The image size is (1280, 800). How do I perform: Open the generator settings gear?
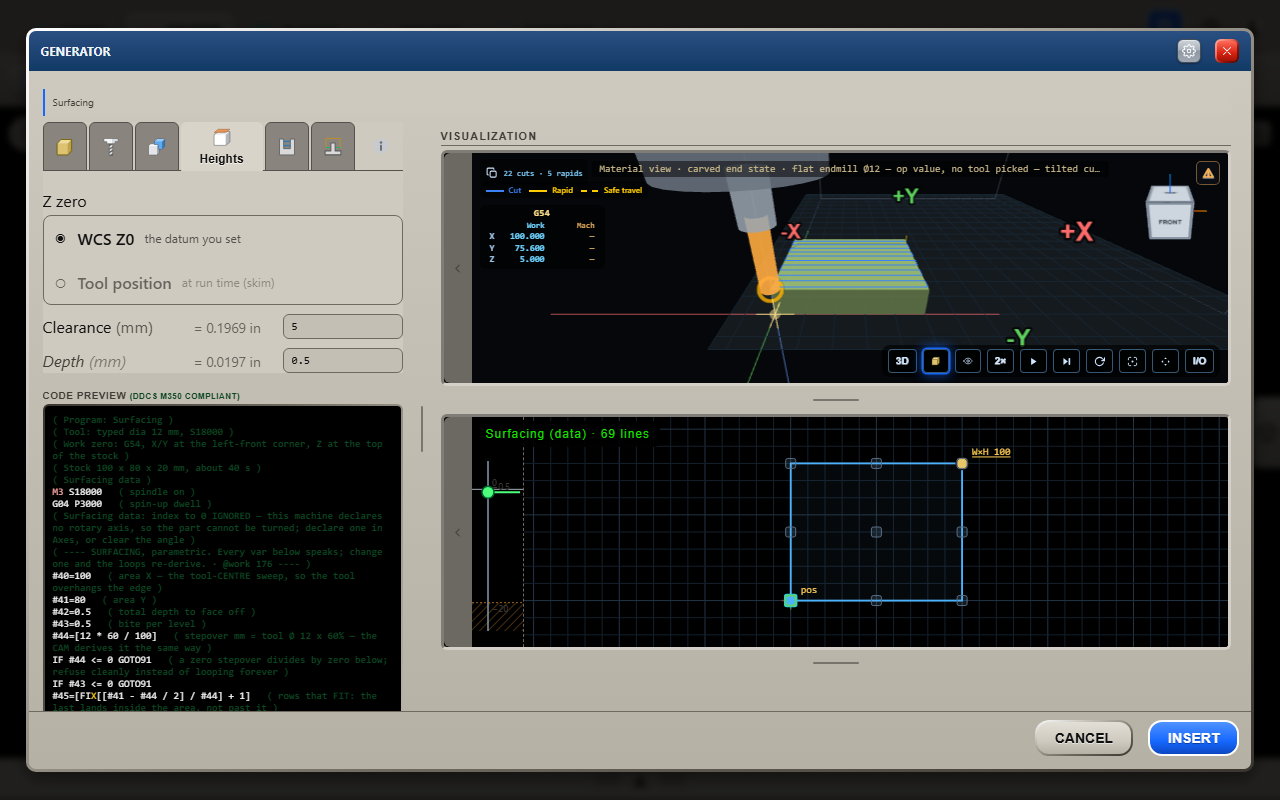1189,51
